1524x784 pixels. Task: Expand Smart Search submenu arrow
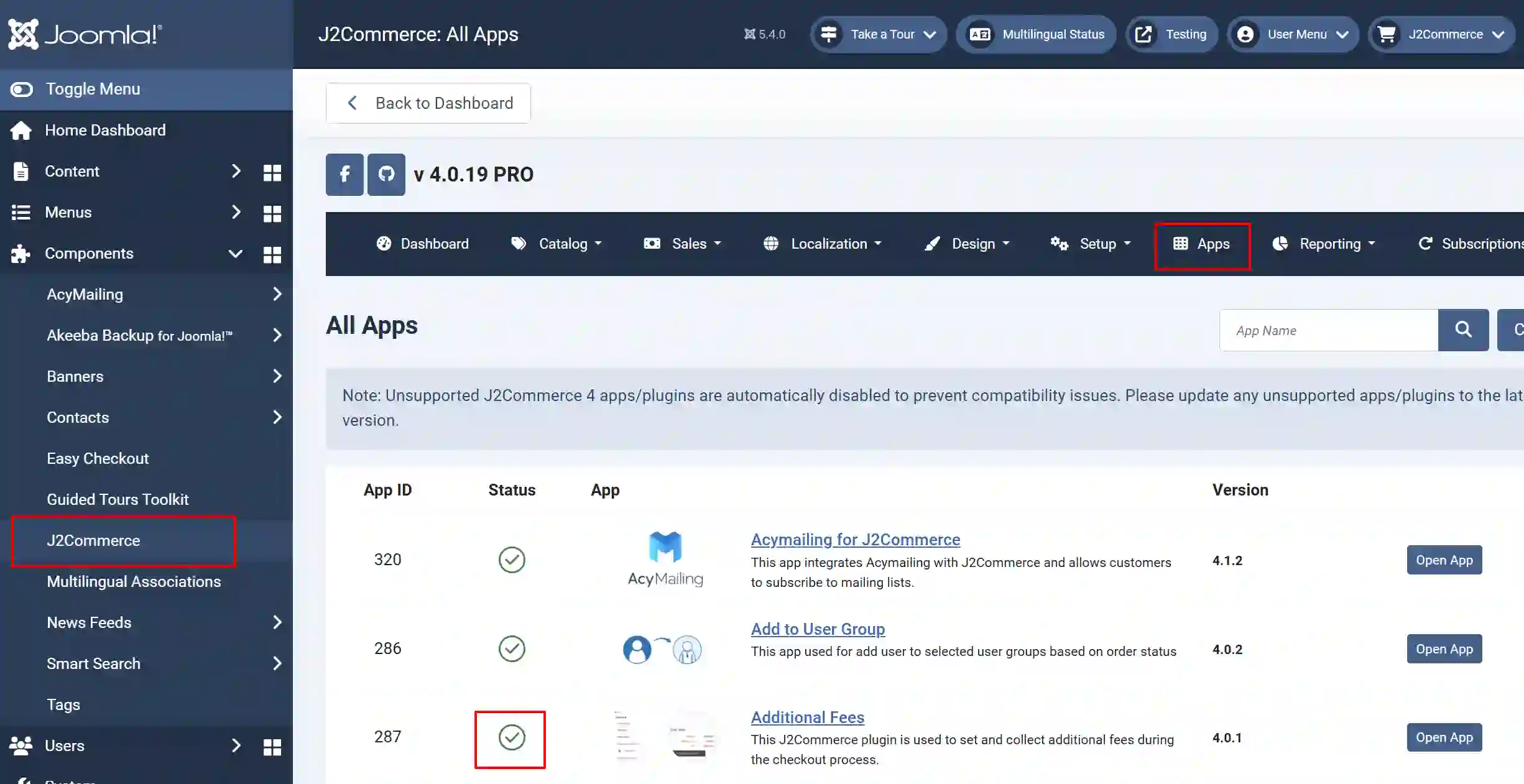tap(277, 663)
